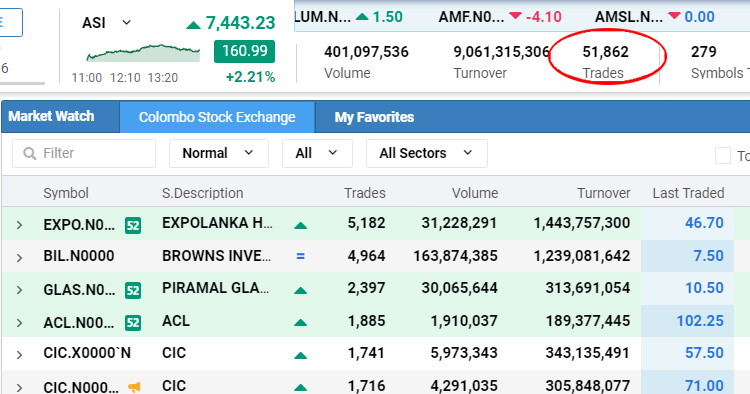Select symbol CIC.X0000`N
The width and height of the screenshot is (750, 394).
coord(87,353)
